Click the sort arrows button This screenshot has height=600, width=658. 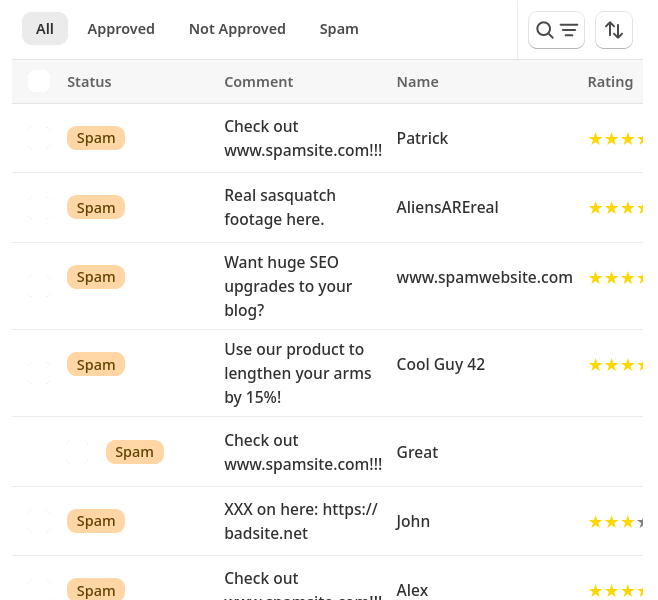[613, 30]
